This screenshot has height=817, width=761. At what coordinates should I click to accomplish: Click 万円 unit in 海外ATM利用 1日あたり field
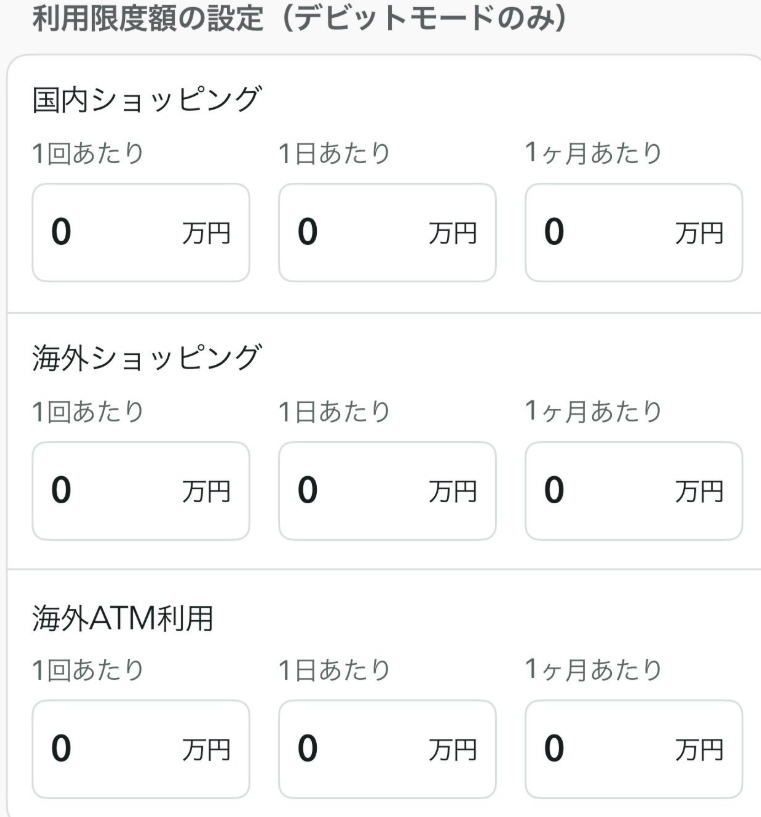point(453,749)
